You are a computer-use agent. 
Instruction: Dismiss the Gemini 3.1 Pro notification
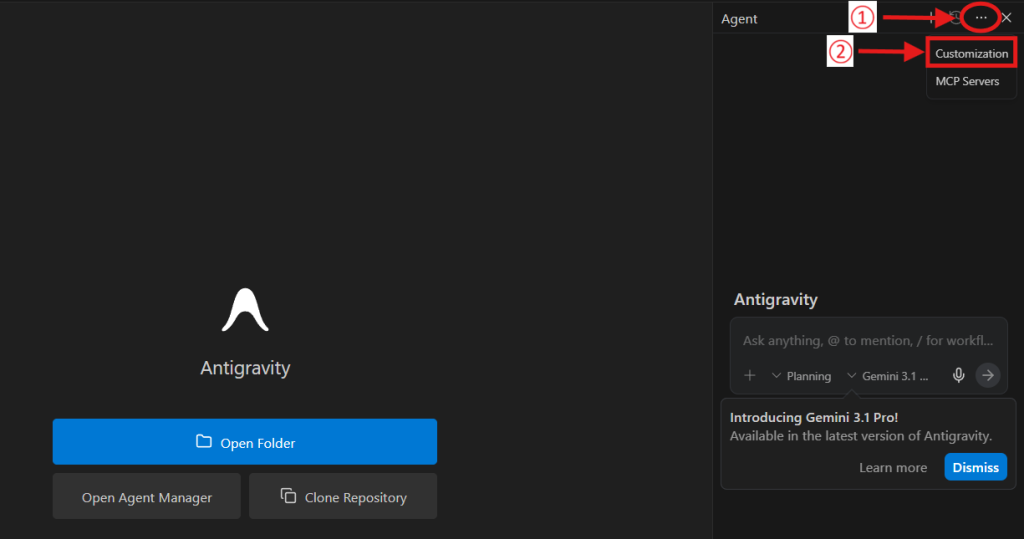tap(975, 468)
